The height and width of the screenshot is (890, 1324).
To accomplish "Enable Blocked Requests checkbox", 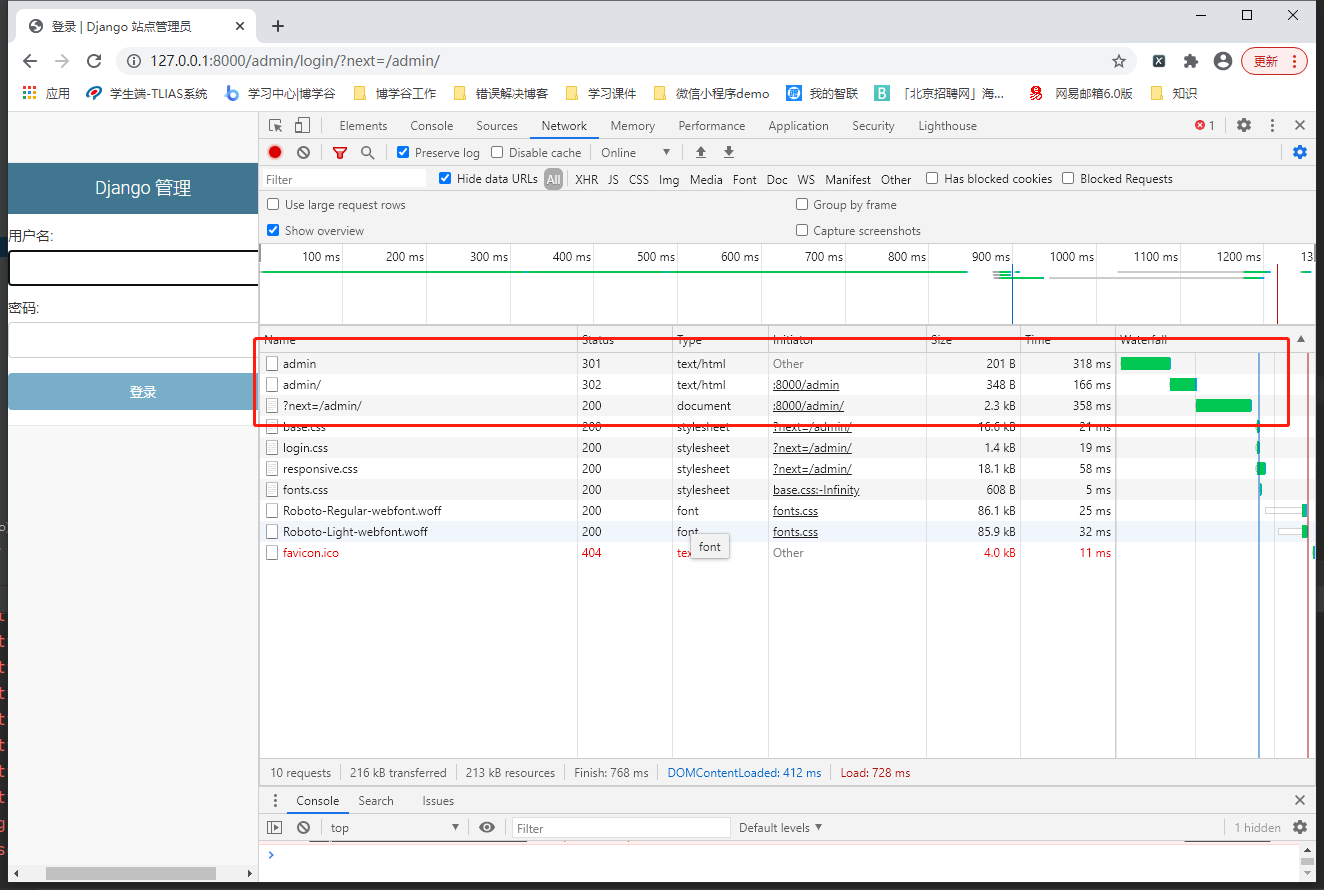I will 1068,178.
